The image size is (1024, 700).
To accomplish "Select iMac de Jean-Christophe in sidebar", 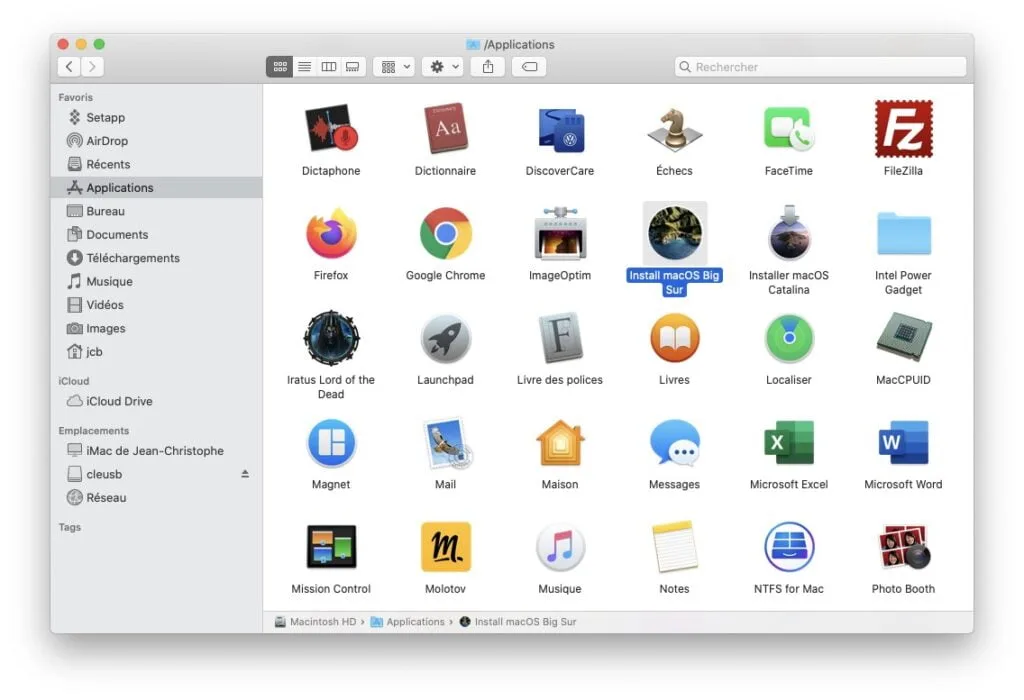I will click(x=157, y=451).
